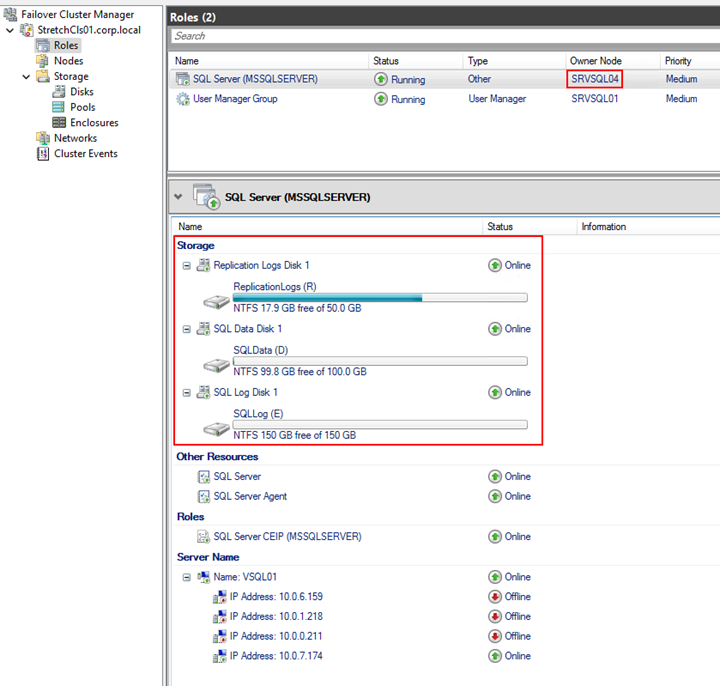Sort roles by Priority column header

point(690,61)
